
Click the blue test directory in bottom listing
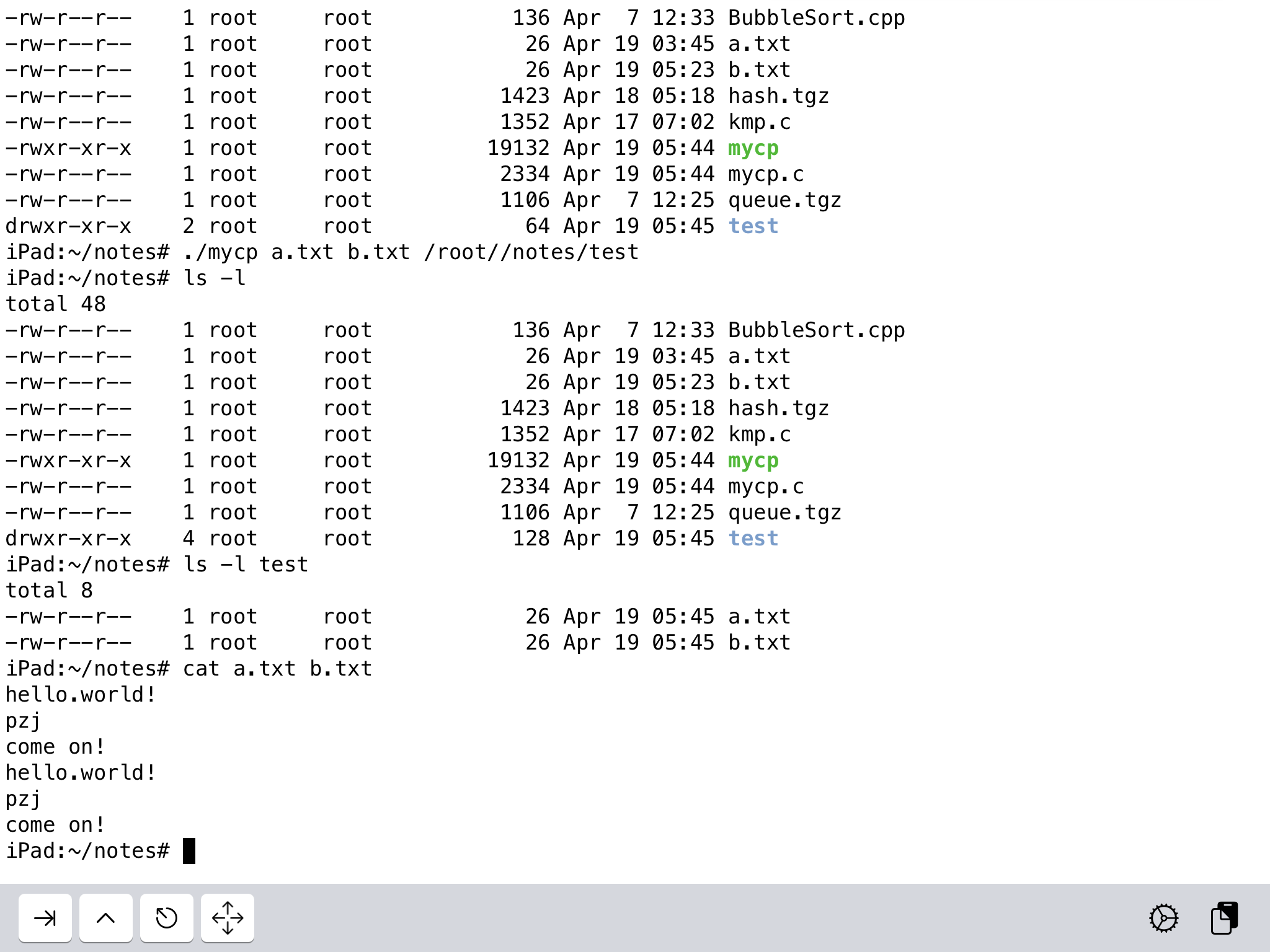[x=753, y=539]
